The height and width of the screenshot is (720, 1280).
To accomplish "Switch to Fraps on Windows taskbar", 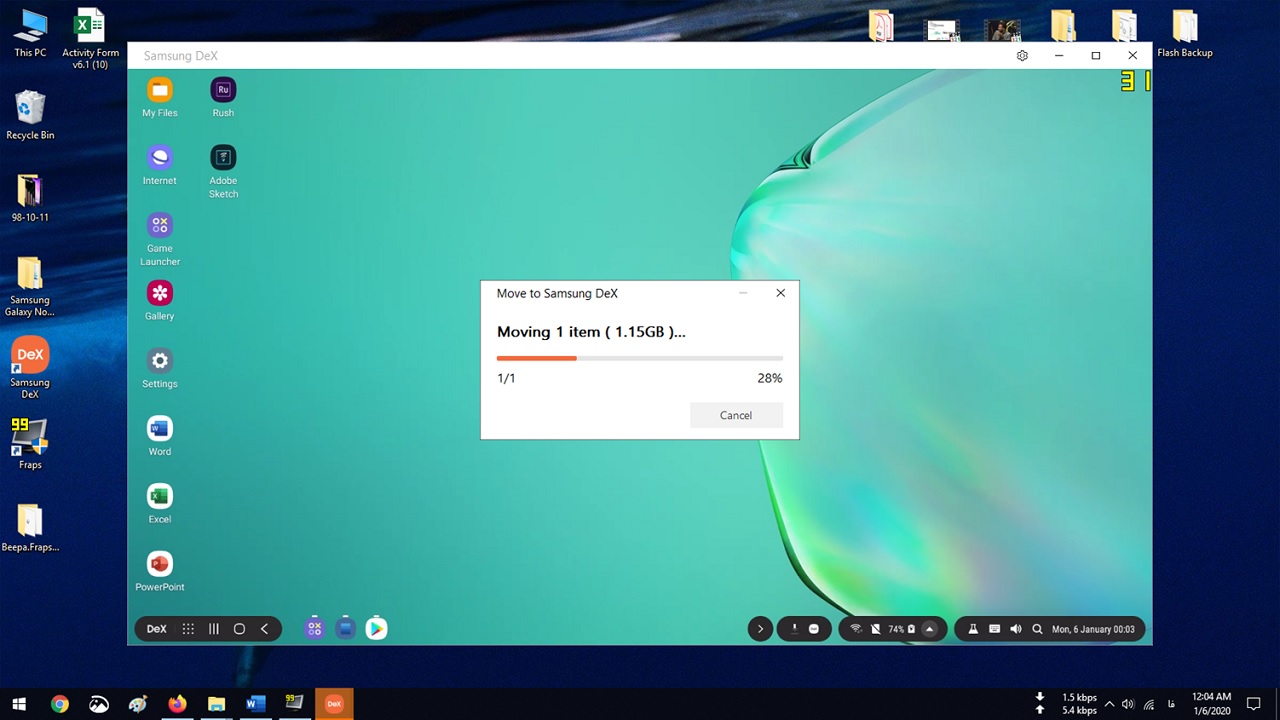I will [x=294, y=704].
